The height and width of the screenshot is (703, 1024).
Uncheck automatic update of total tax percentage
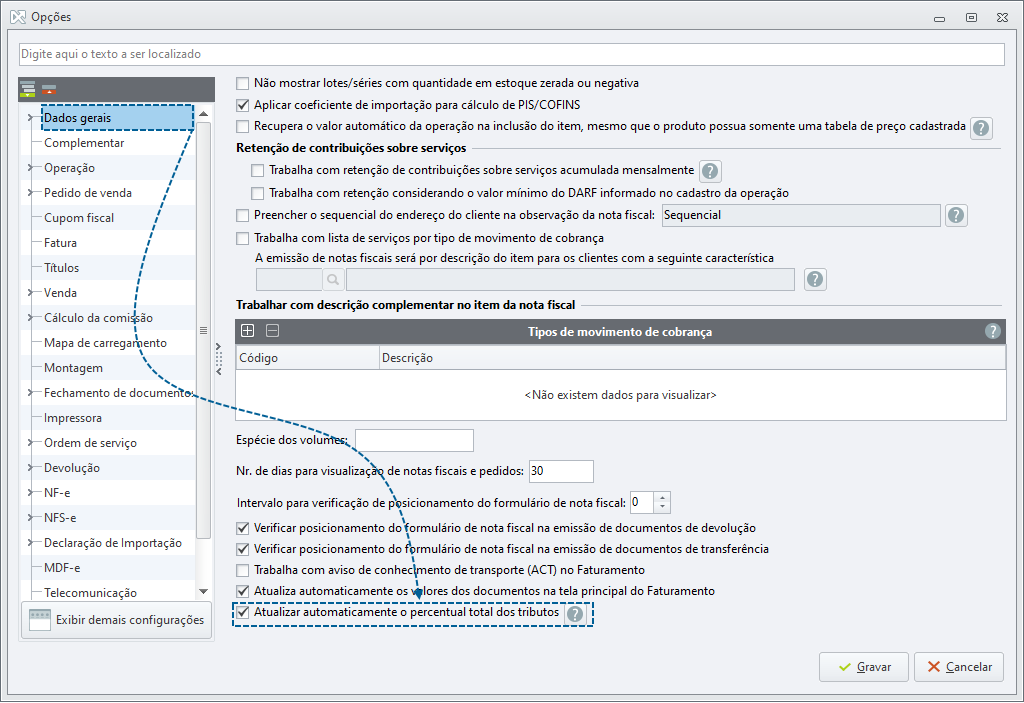pos(242,612)
